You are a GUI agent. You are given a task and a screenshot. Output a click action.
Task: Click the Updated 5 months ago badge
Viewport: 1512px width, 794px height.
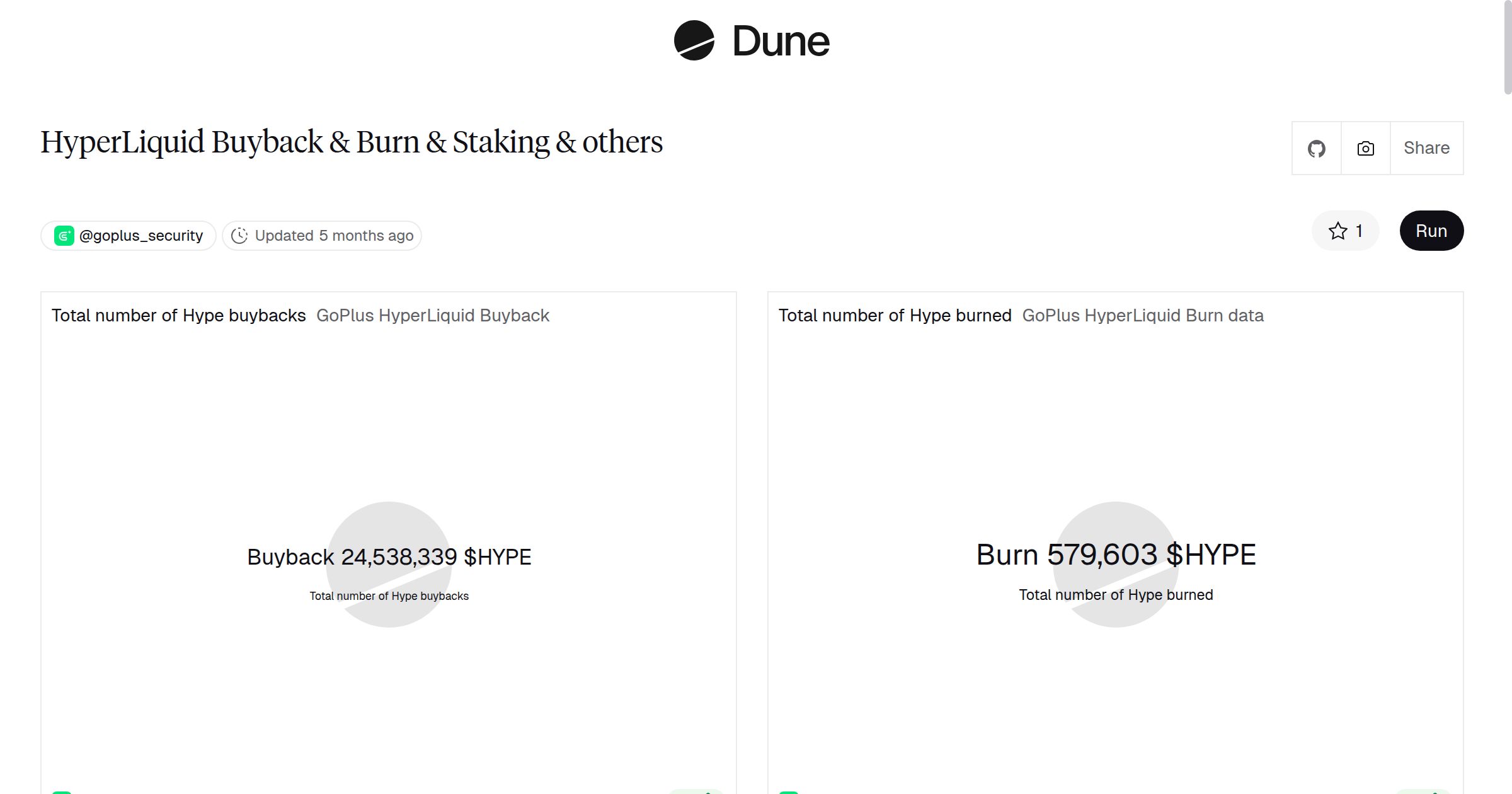pos(322,235)
